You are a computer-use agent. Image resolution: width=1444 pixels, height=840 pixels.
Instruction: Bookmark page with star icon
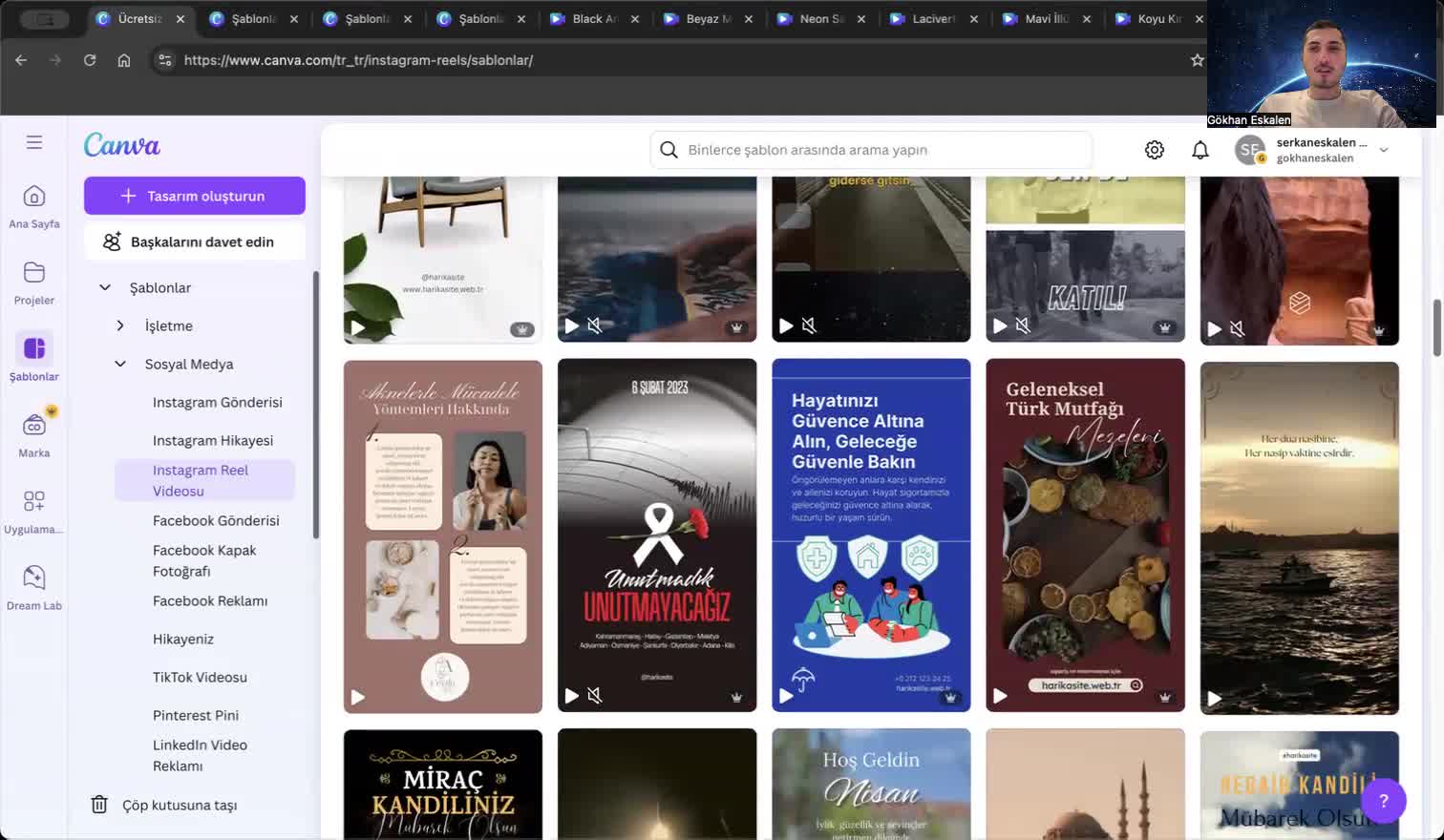1198,60
